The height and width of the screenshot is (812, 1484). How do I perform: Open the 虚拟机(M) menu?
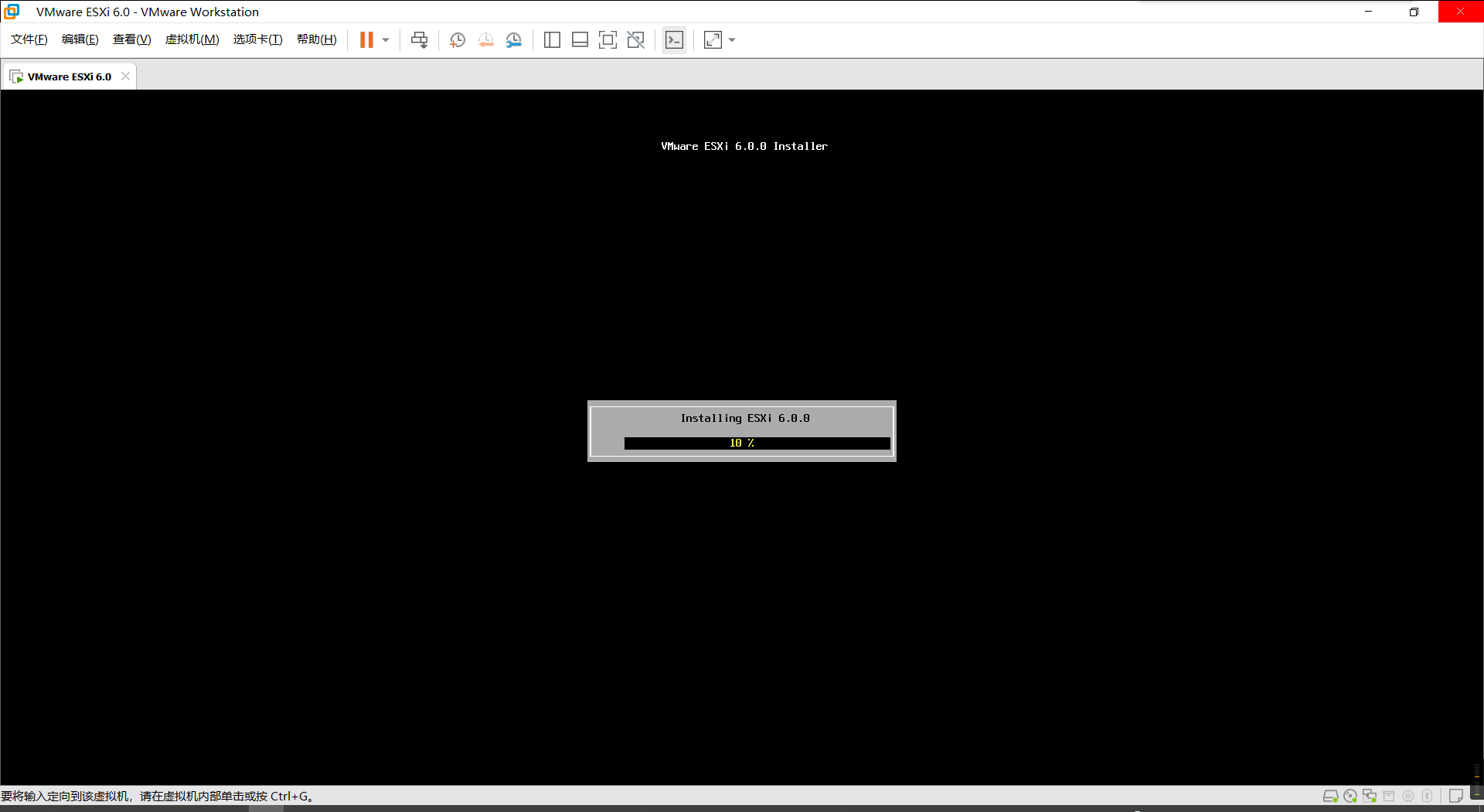pyautogui.click(x=192, y=39)
